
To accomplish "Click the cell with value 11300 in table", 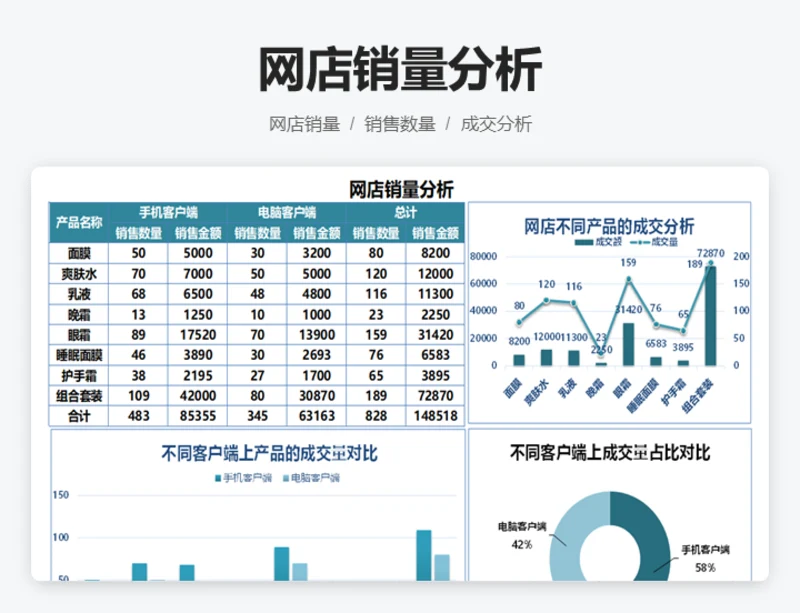I will [435, 294].
